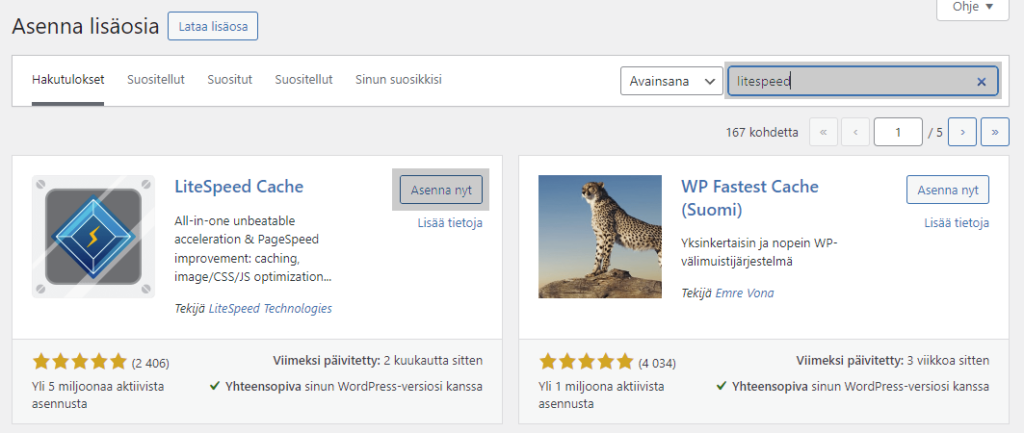Visit author LiteSpeed Technologies link
This screenshot has height=433, width=1024.
coord(270,309)
